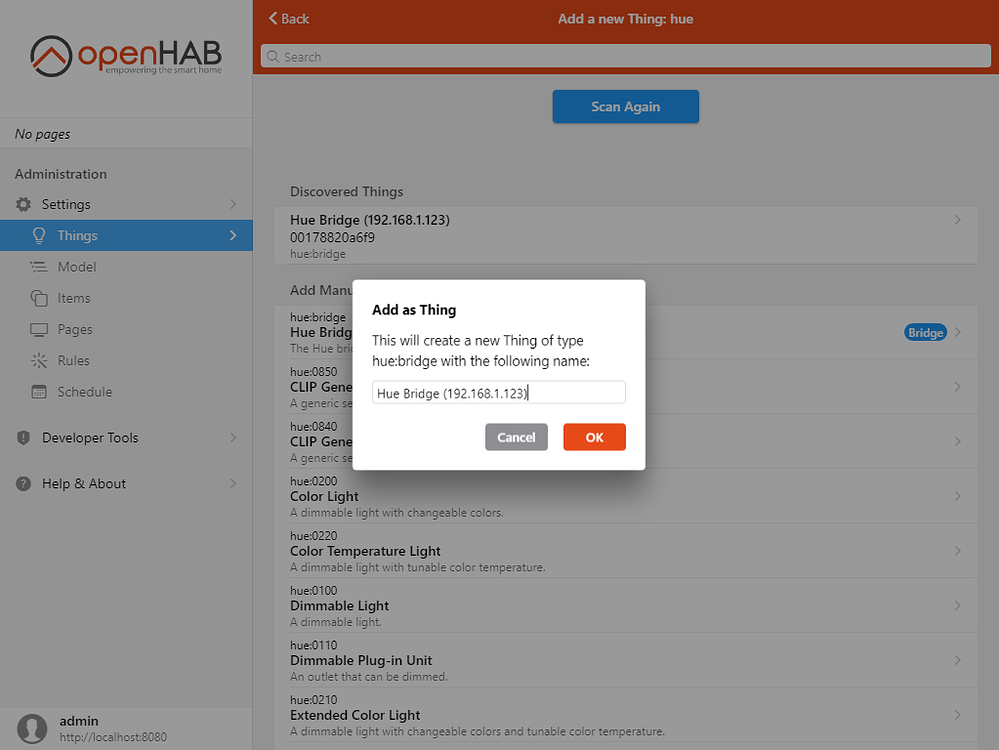This screenshot has height=750, width=999.
Task: Click the openHAB logo
Action: click(125, 57)
